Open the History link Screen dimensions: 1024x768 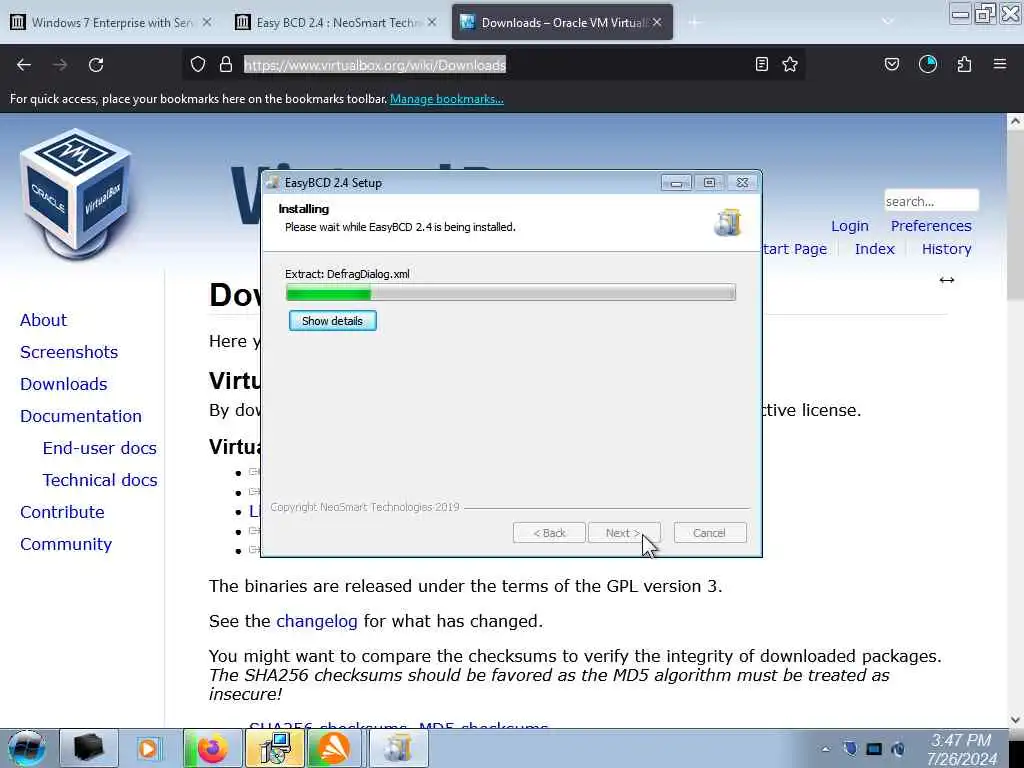pos(946,249)
